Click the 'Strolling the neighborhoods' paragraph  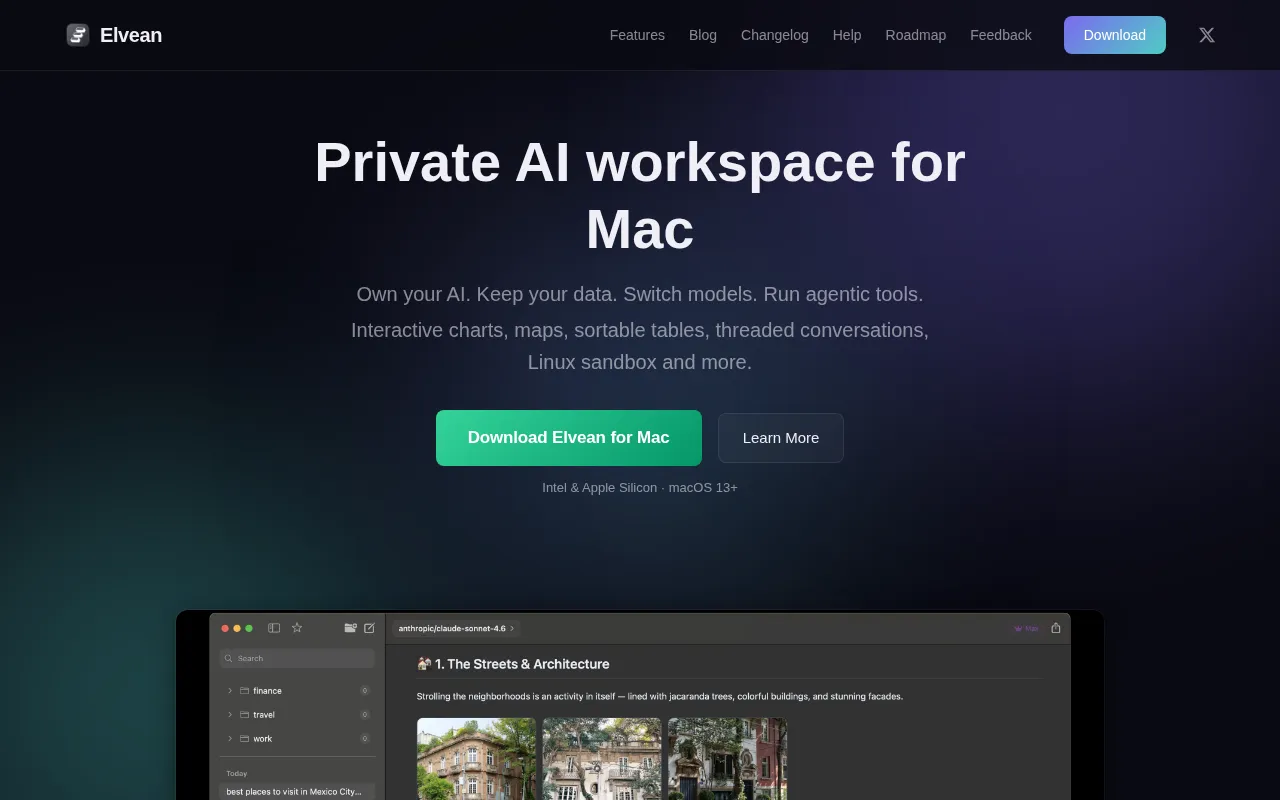click(x=660, y=696)
